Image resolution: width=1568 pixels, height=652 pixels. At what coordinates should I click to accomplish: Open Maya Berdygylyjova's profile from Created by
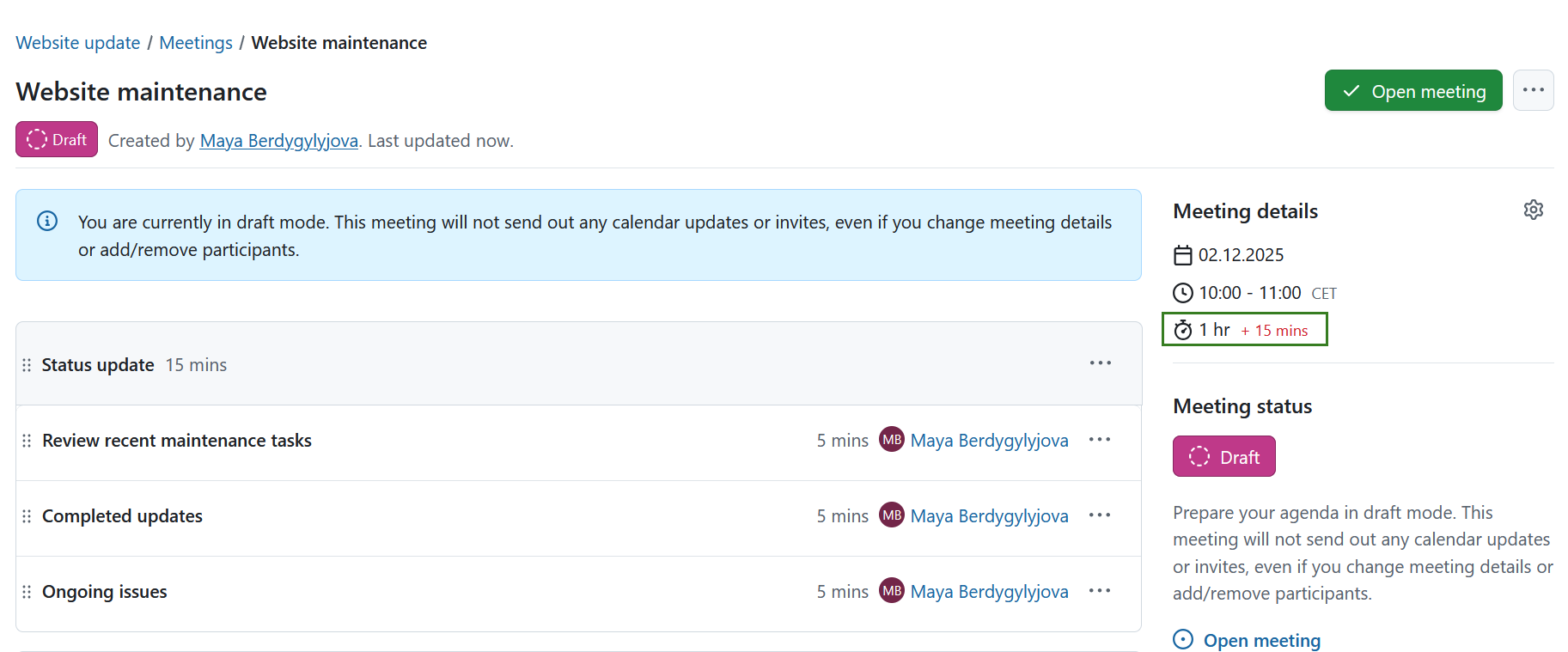[278, 141]
